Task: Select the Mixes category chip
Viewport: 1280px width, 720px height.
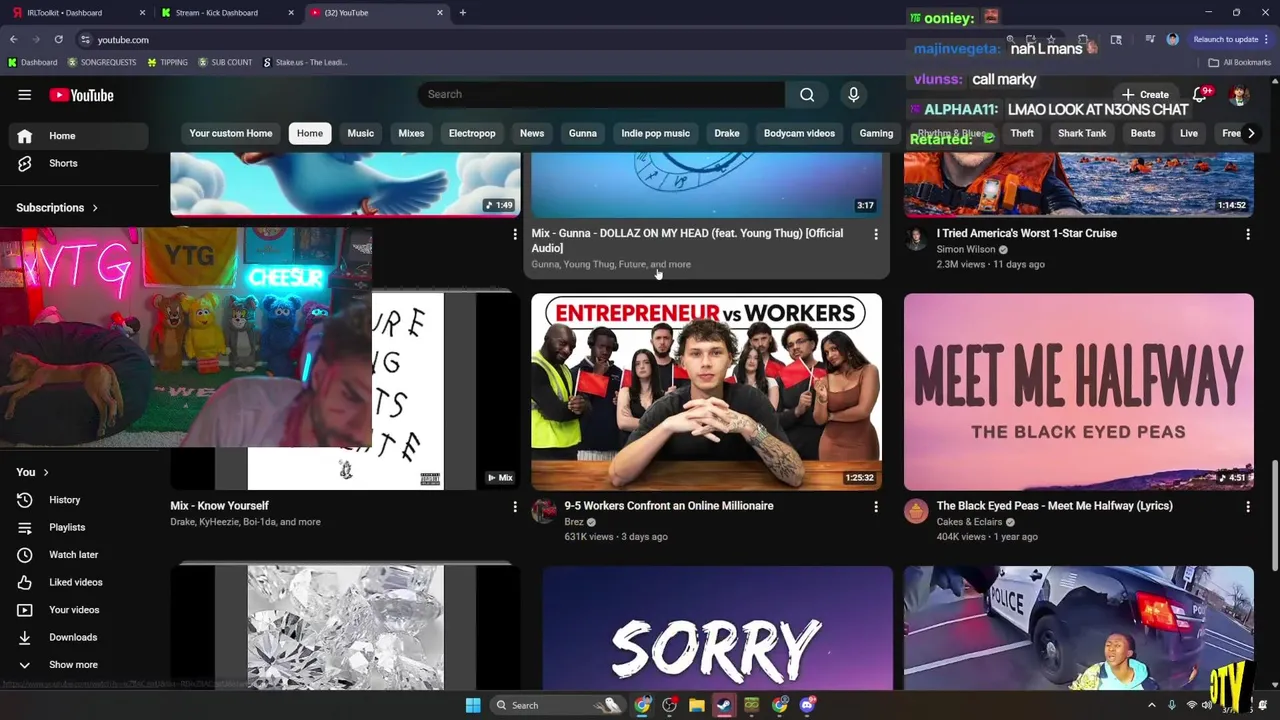Action: coord(411,133)
